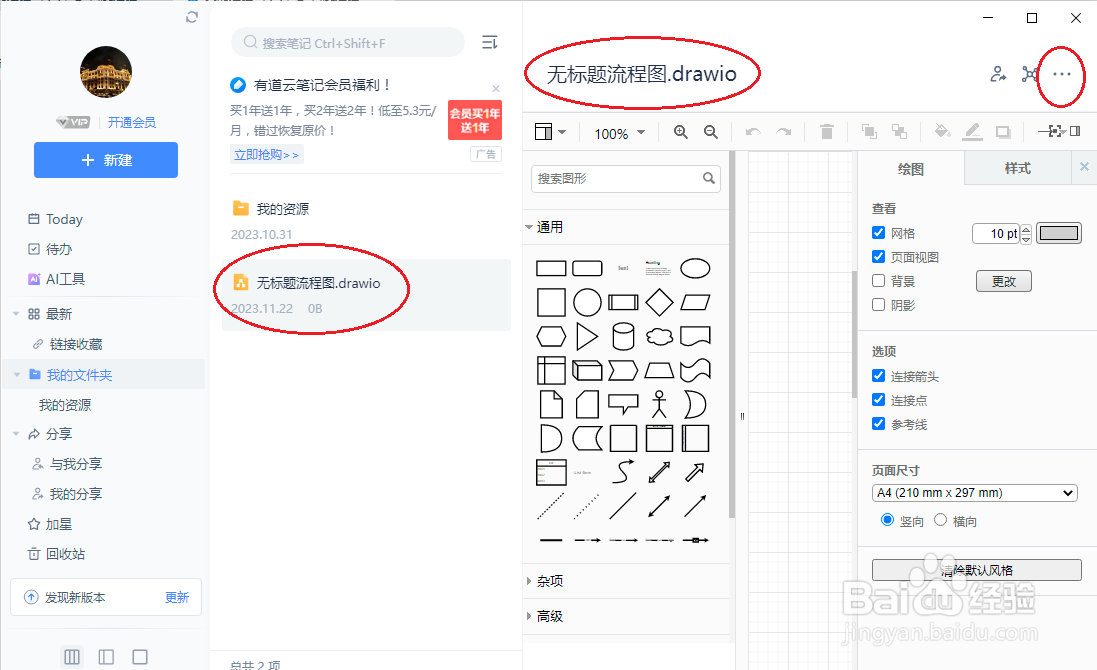Click the sync refresh icon
The width and height of the screenshot is (1097, 670).
(x=192, y=17)
